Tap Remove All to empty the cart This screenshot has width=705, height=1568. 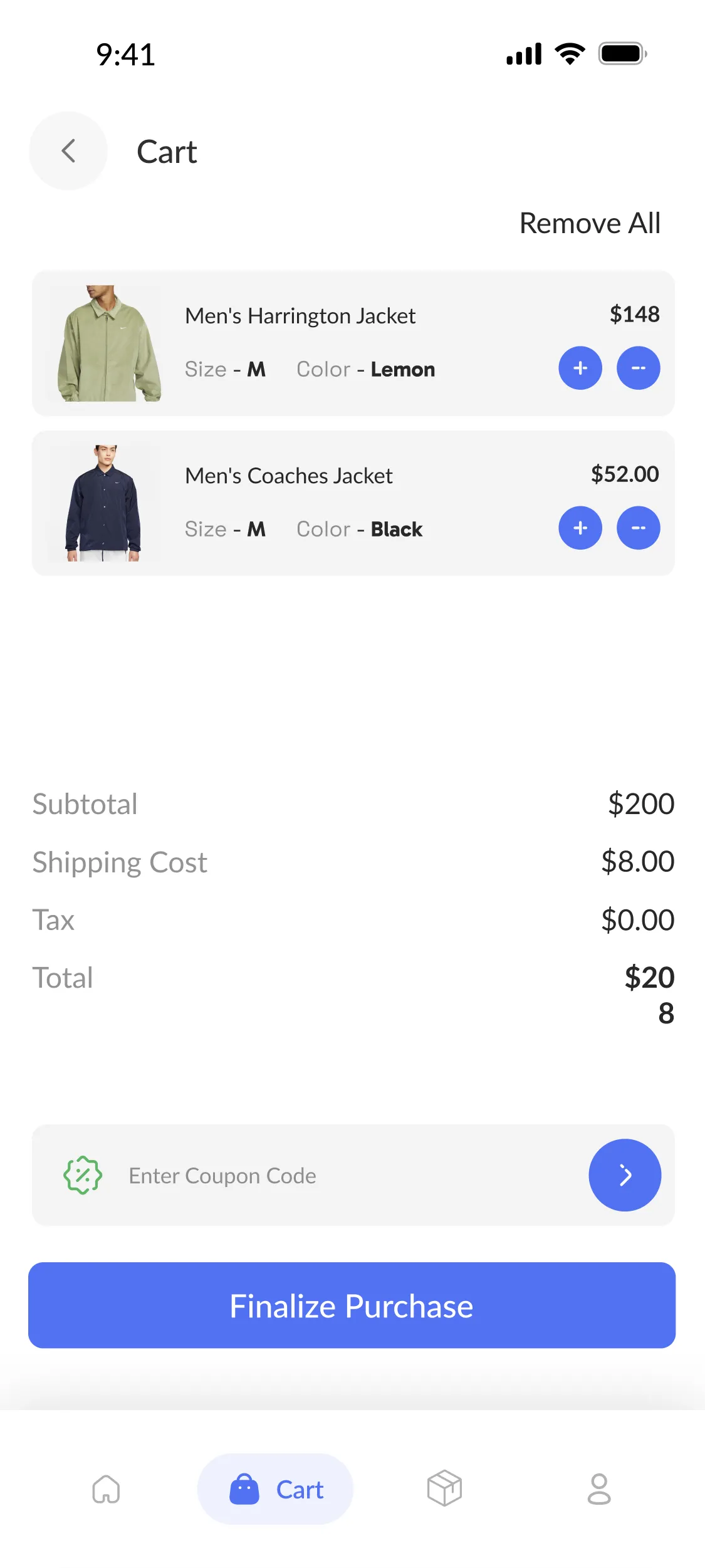click(590, 223)
